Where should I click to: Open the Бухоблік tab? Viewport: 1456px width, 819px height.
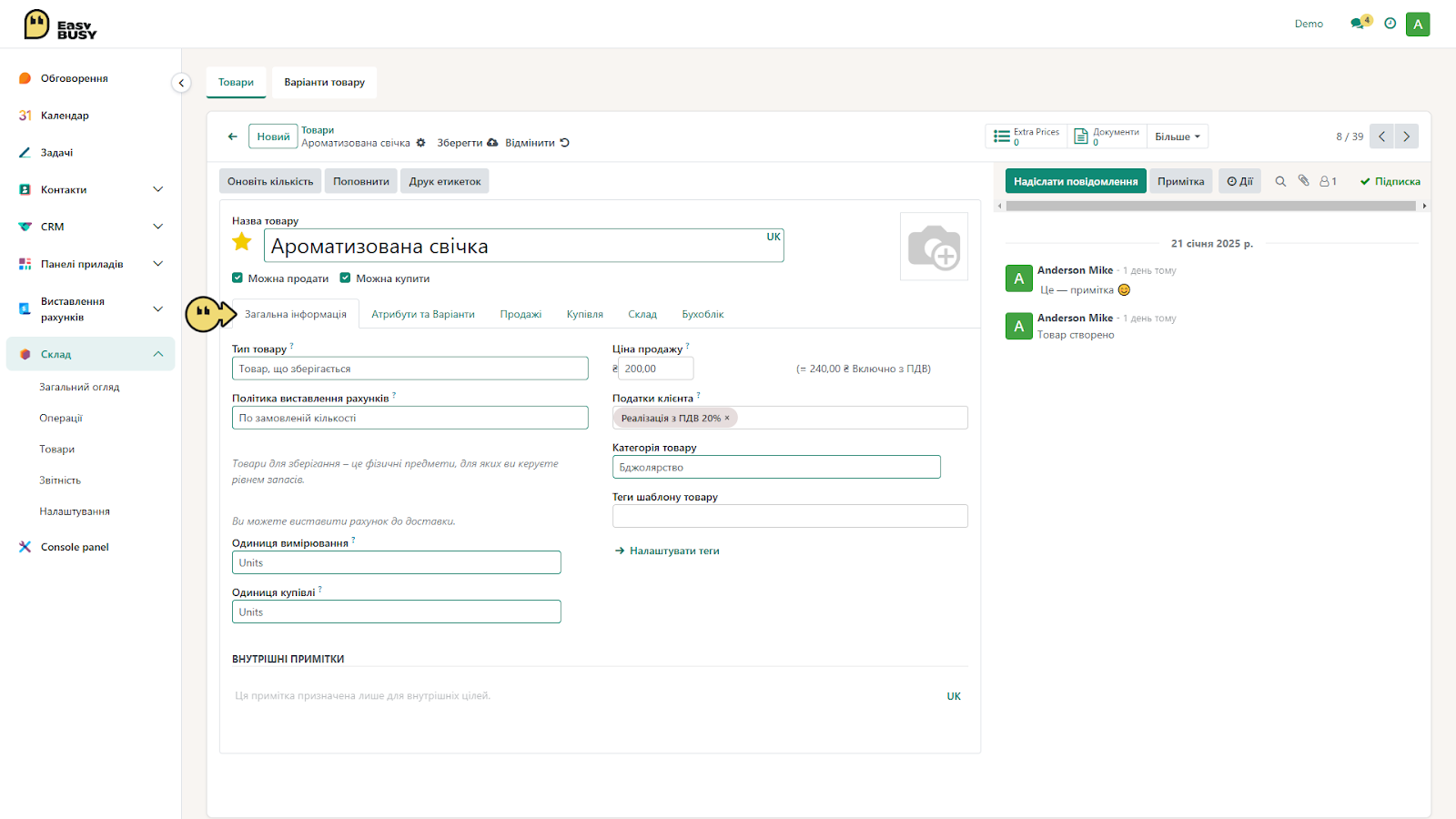pyautogui.click(x=703, y=314)
